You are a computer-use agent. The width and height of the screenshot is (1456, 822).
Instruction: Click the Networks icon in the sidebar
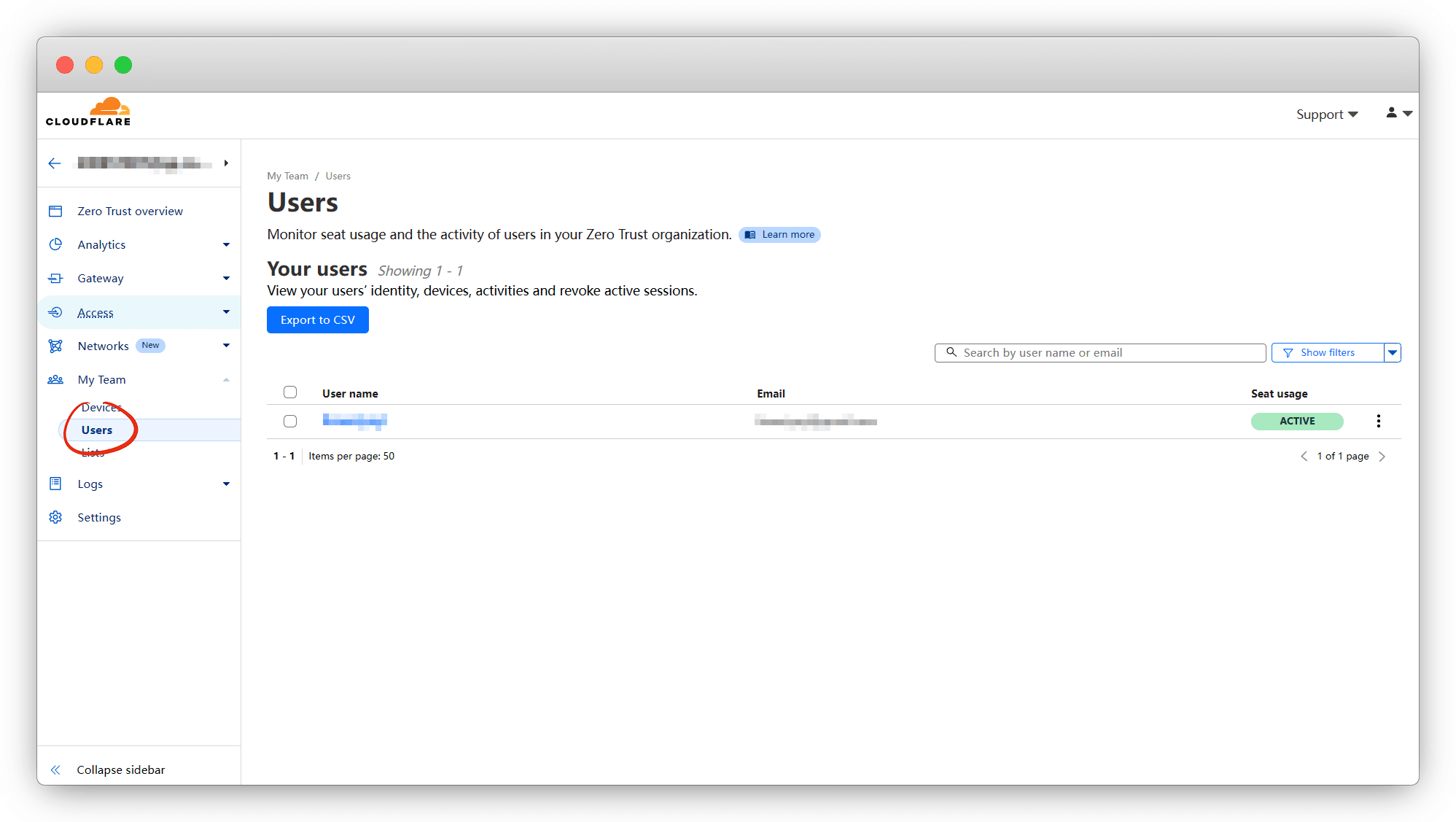point(55,346)
